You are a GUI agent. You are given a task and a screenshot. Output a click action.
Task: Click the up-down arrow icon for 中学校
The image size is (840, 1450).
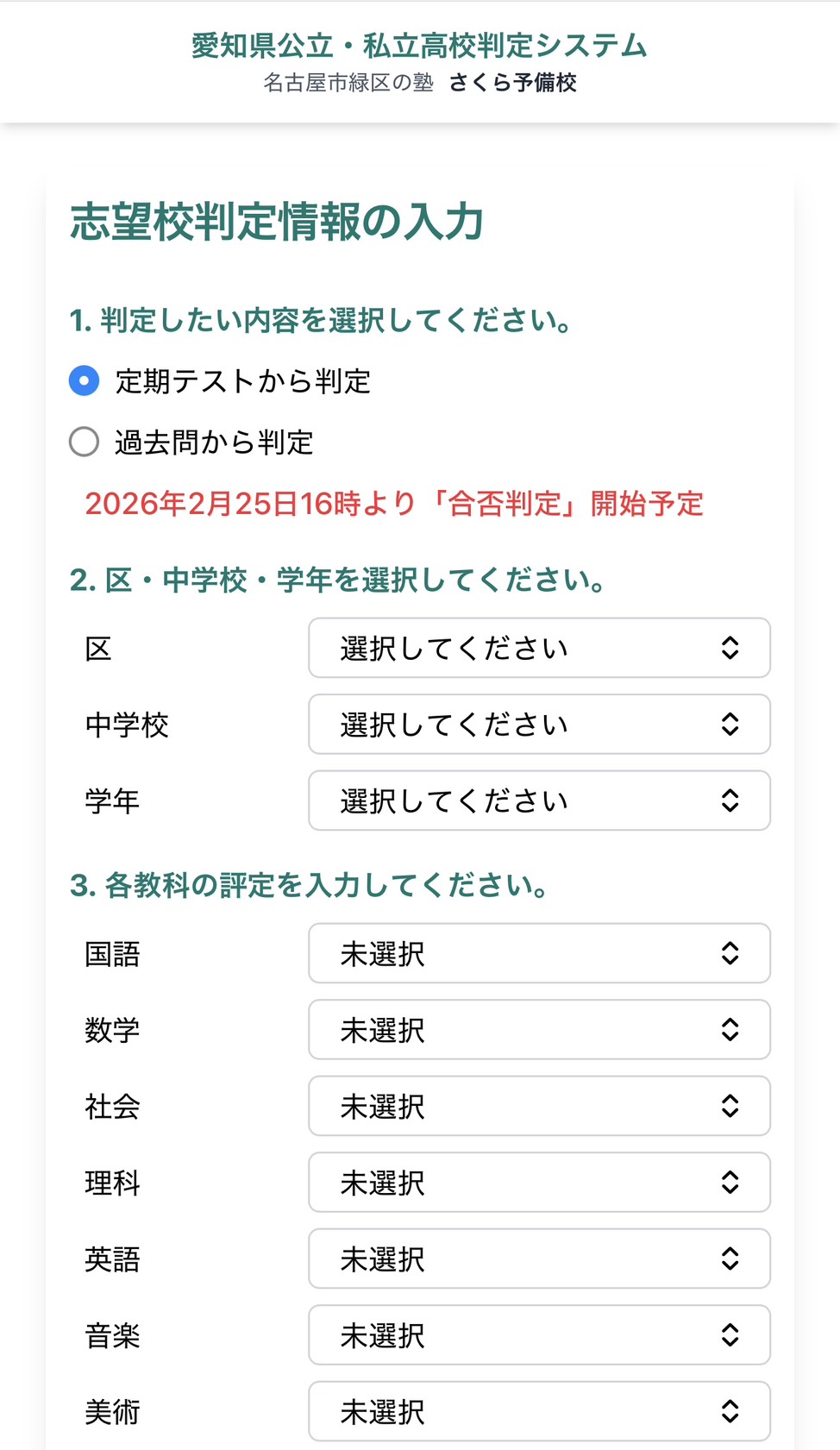coord(730,725)
